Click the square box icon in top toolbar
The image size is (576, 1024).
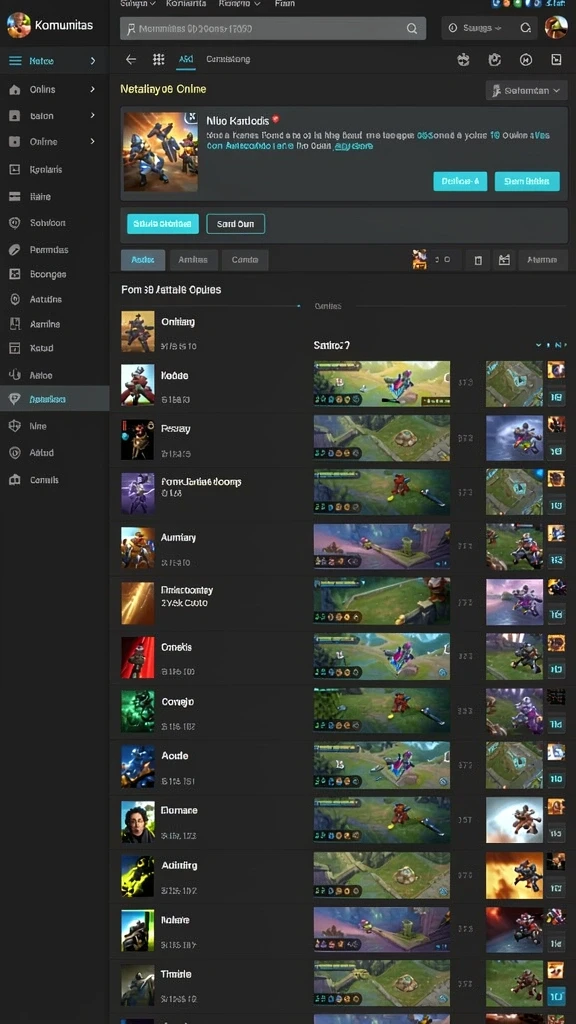coord(556,60)
